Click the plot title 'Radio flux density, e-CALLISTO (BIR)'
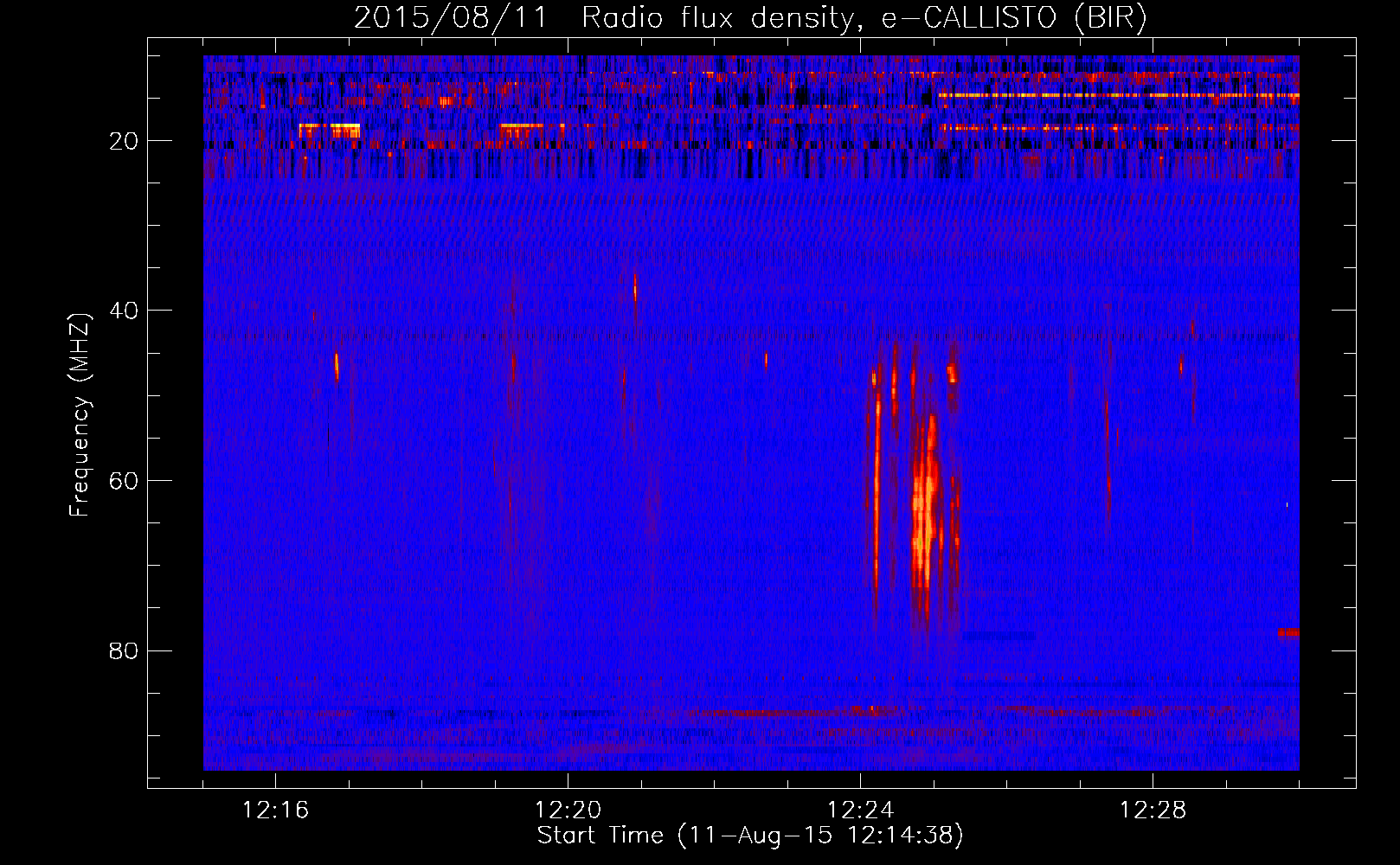The height and width of the screenshot is (865, 1400). point(864,18)
